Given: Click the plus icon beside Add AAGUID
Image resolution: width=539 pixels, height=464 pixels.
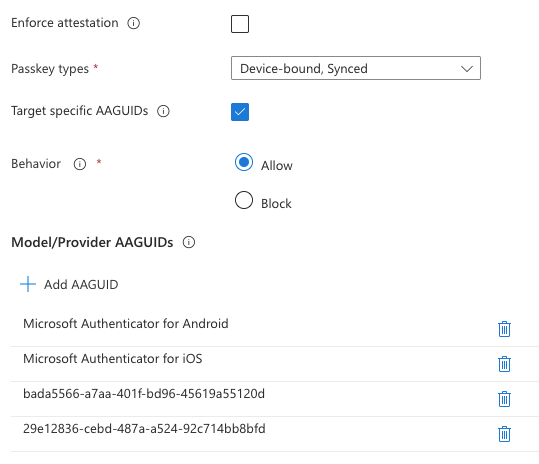Looking at the screenshot, I should pyautogui.click(x=28, y=284).
